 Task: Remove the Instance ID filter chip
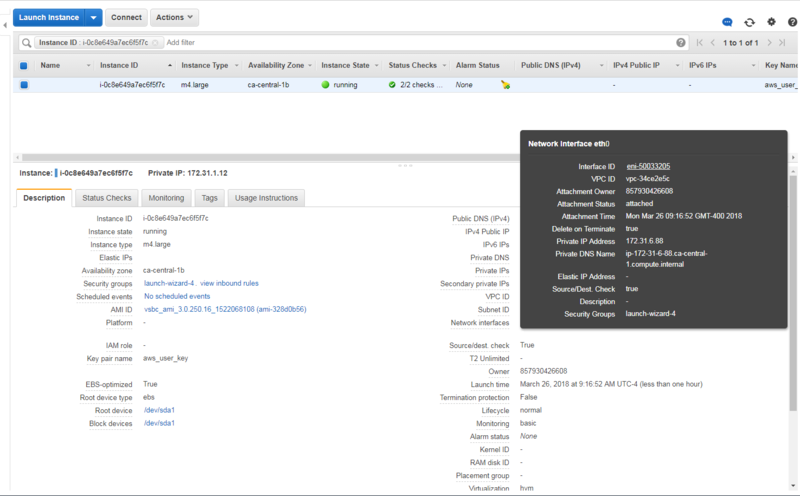(155, 42)
